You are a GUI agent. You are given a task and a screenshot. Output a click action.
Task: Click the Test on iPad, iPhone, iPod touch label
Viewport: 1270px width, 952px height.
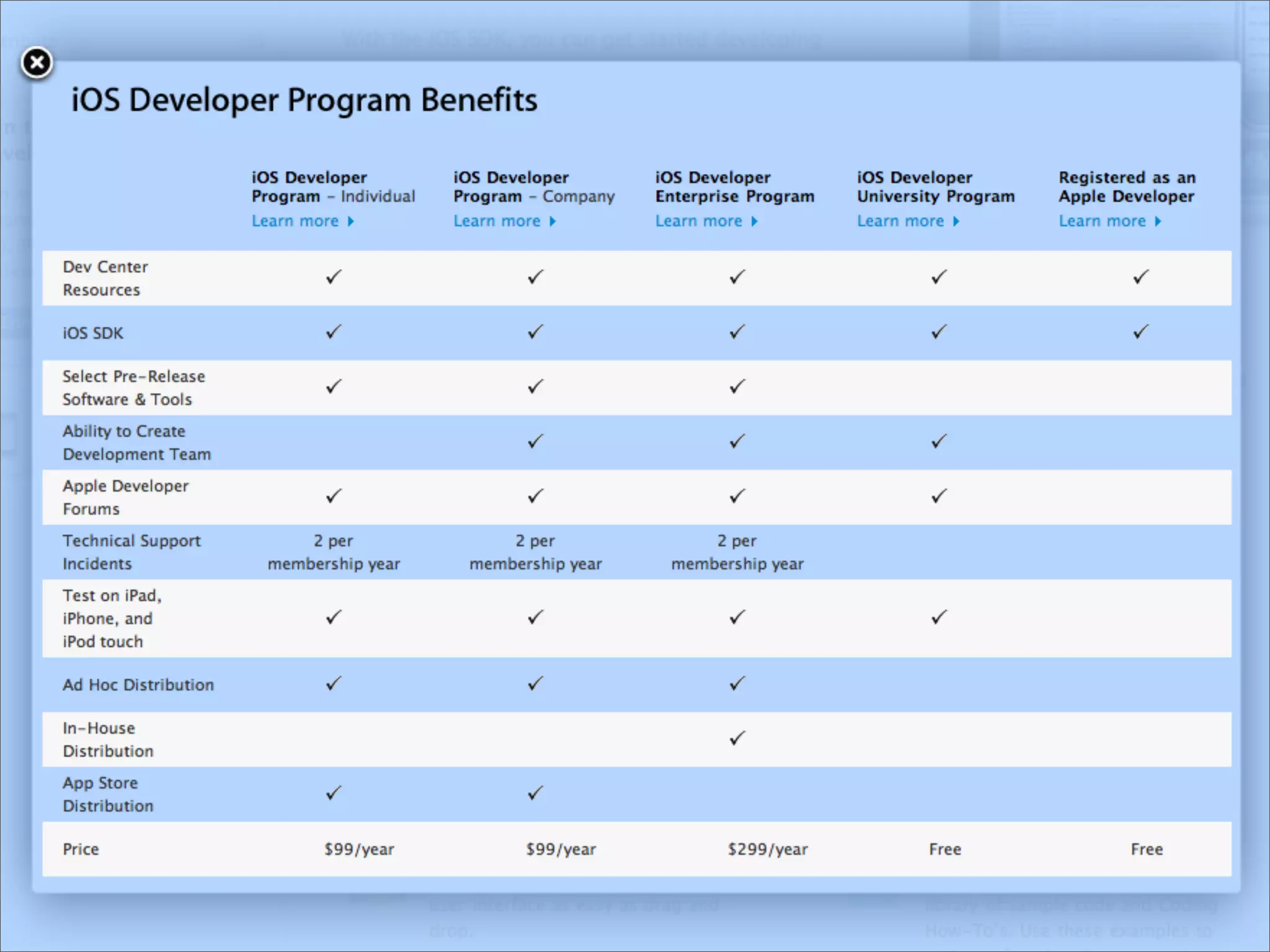coord(112,618)
